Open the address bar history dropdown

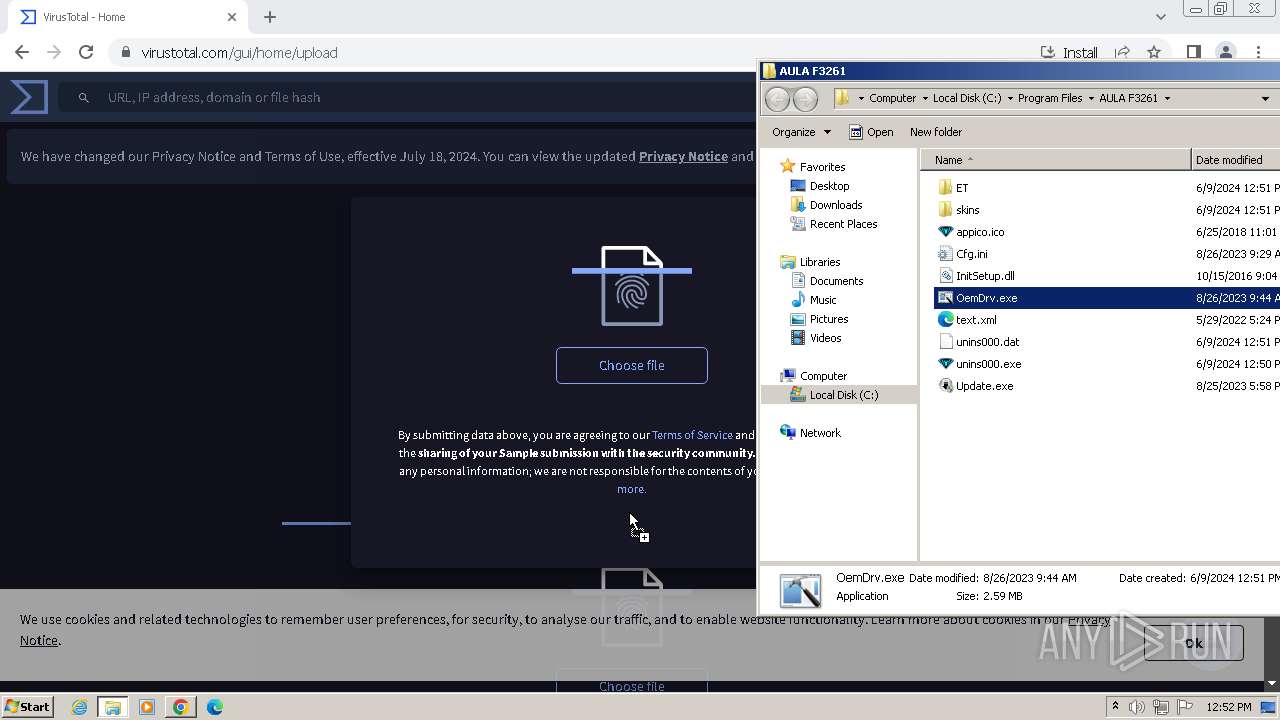point(1265,98)
